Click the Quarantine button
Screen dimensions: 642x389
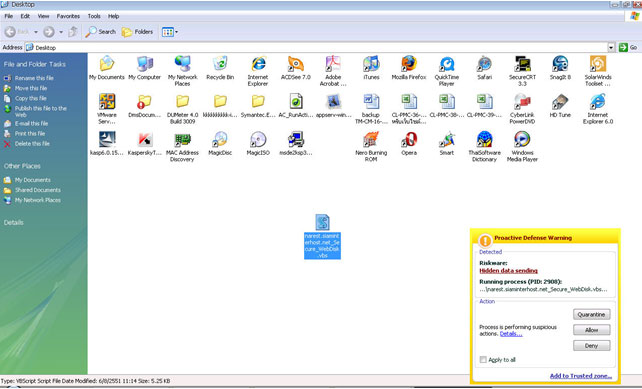click(591, 314)
